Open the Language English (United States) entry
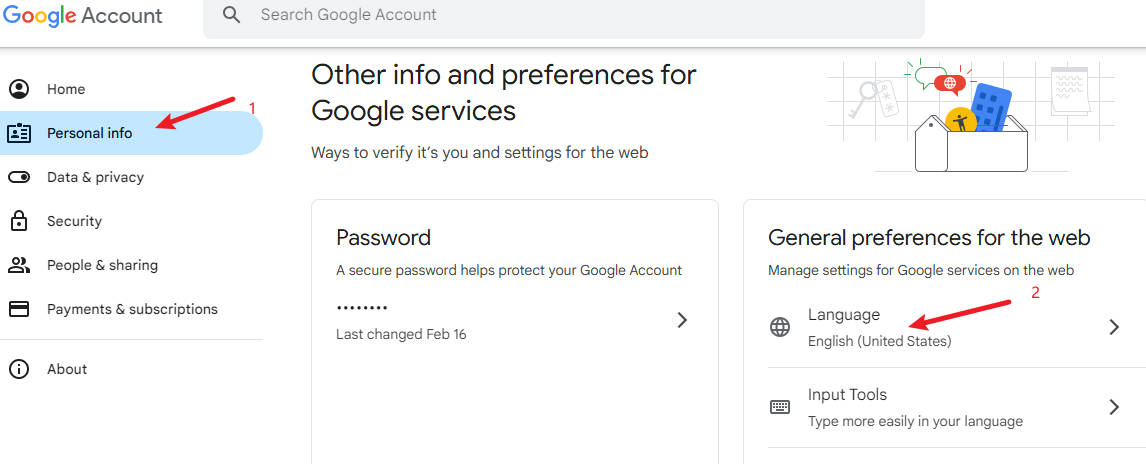 944,327
